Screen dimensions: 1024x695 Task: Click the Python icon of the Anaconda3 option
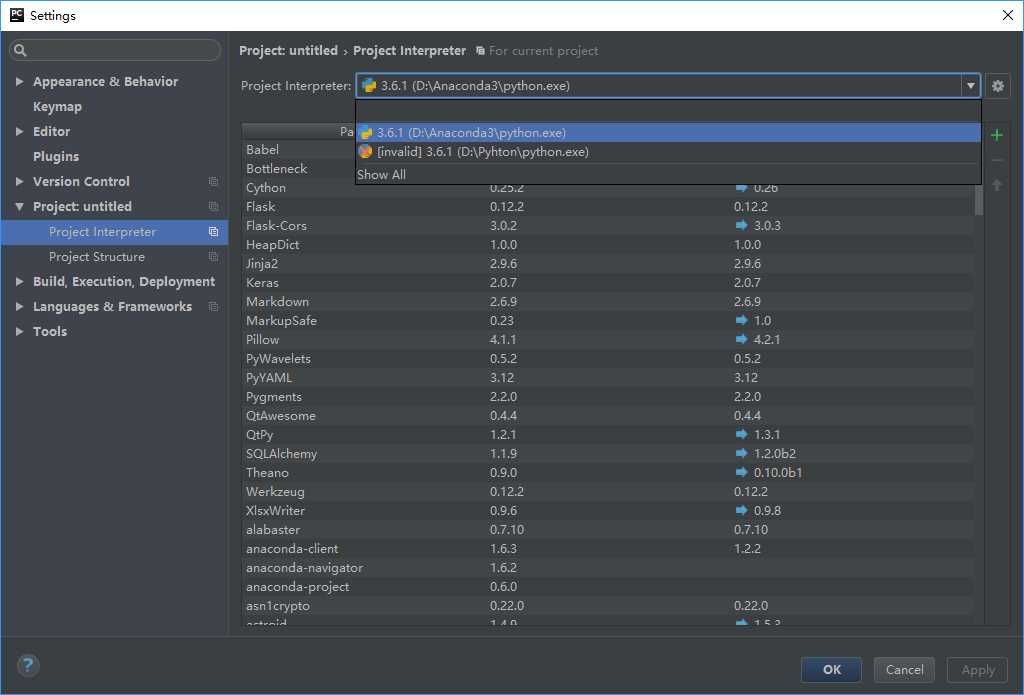coord(366,133)
